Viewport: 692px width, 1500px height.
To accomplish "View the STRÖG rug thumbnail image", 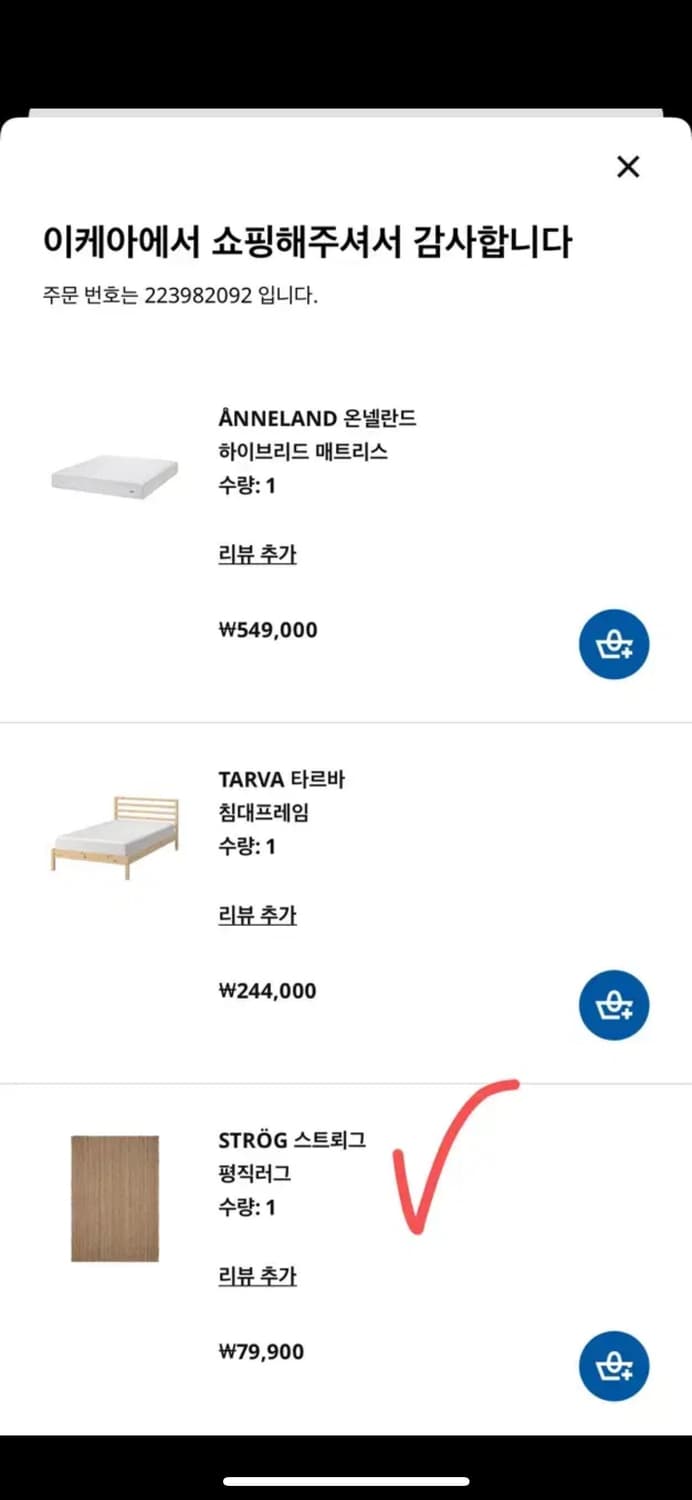I will pos(113,1198).
